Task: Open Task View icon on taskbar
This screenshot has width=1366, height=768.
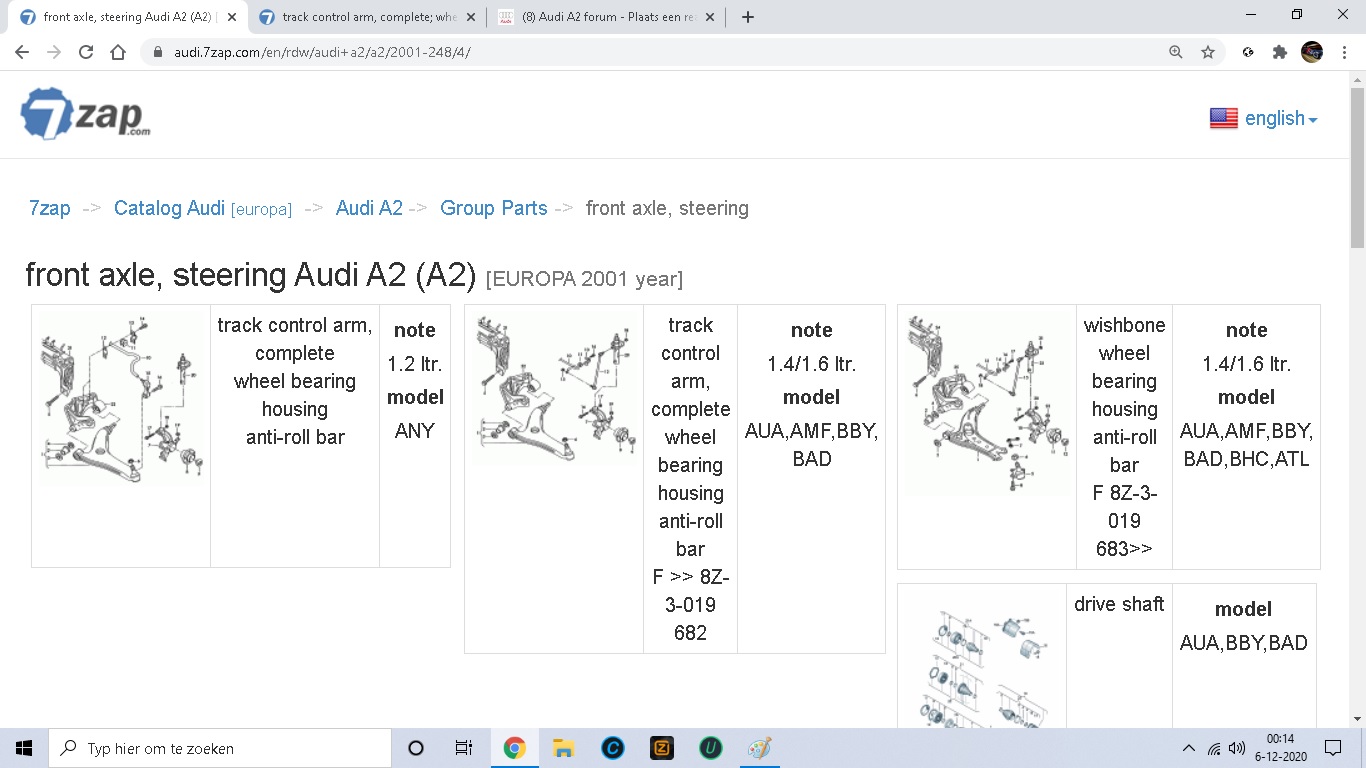Action: click(x=464, y=748)
